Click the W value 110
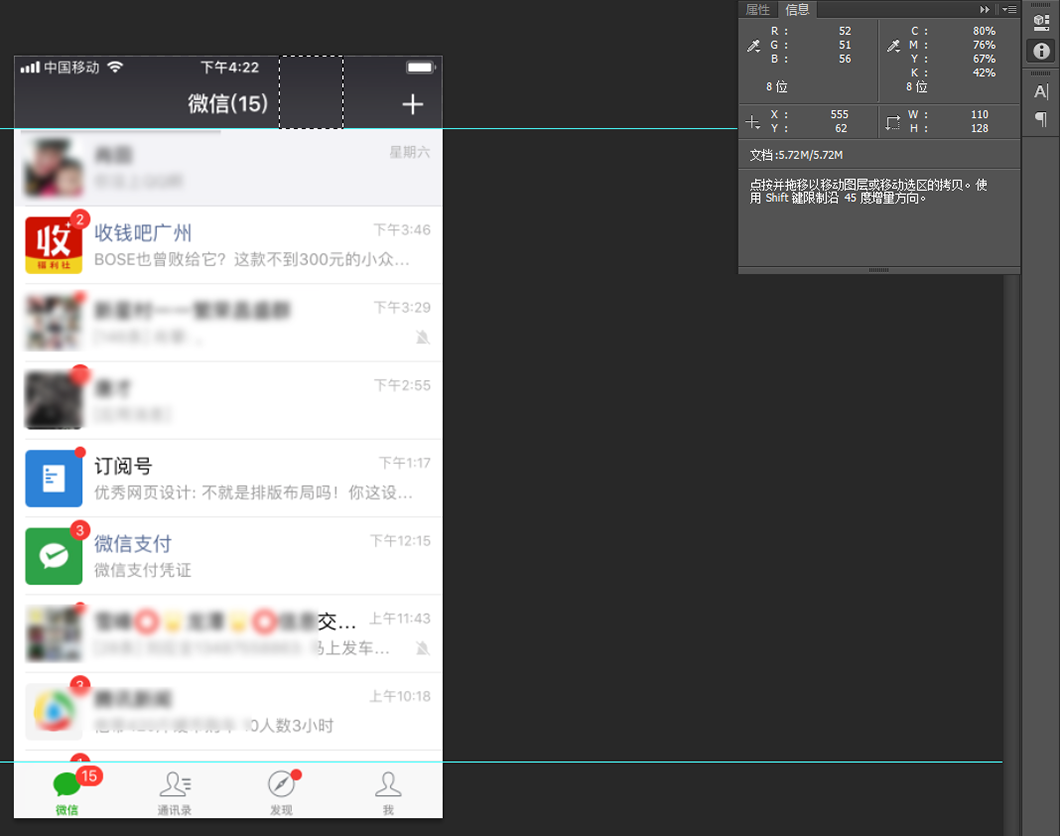The width and height of the screenshot is (1060, 836). click(x=980, y=114)
